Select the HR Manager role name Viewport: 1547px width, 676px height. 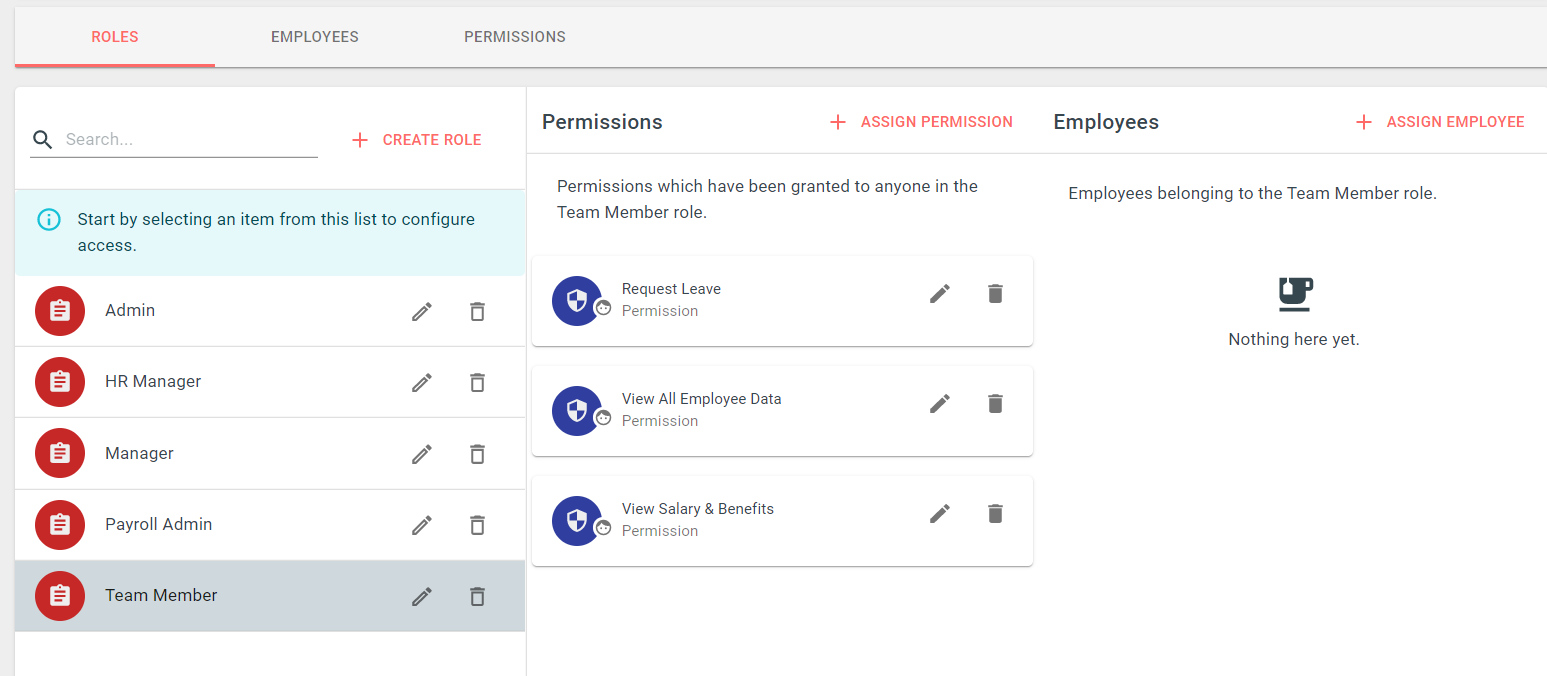pyautogui.click(x=153, y=382)
